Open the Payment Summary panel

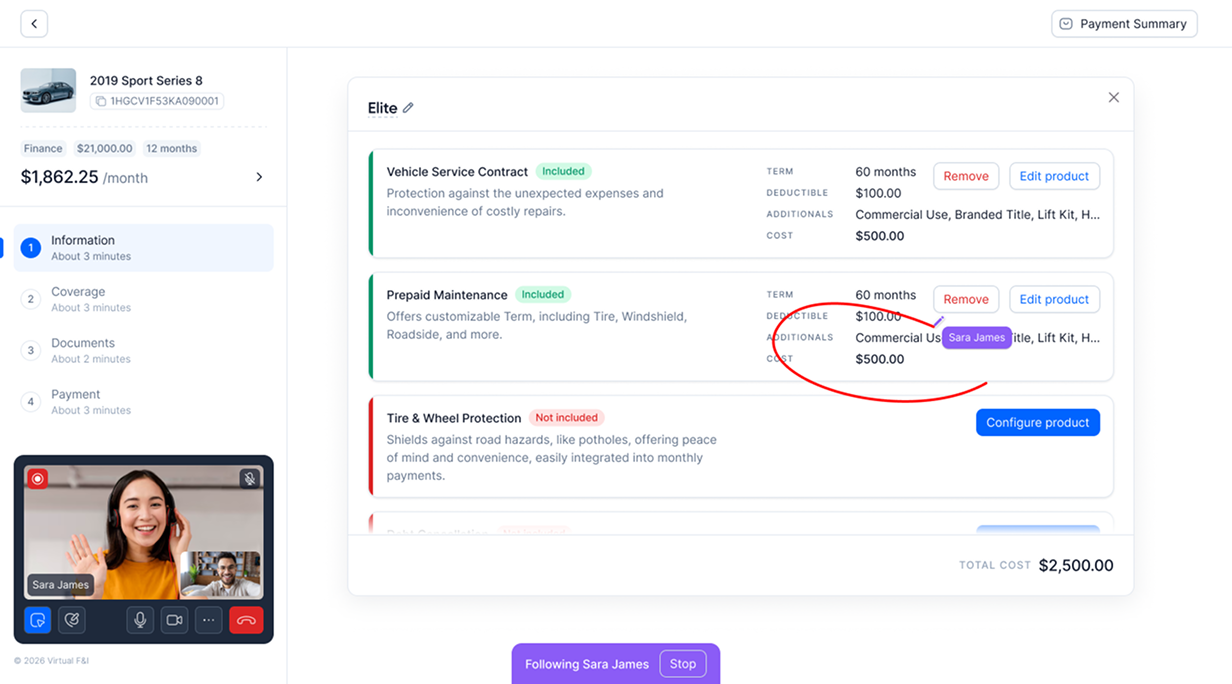pos(1124,24)
